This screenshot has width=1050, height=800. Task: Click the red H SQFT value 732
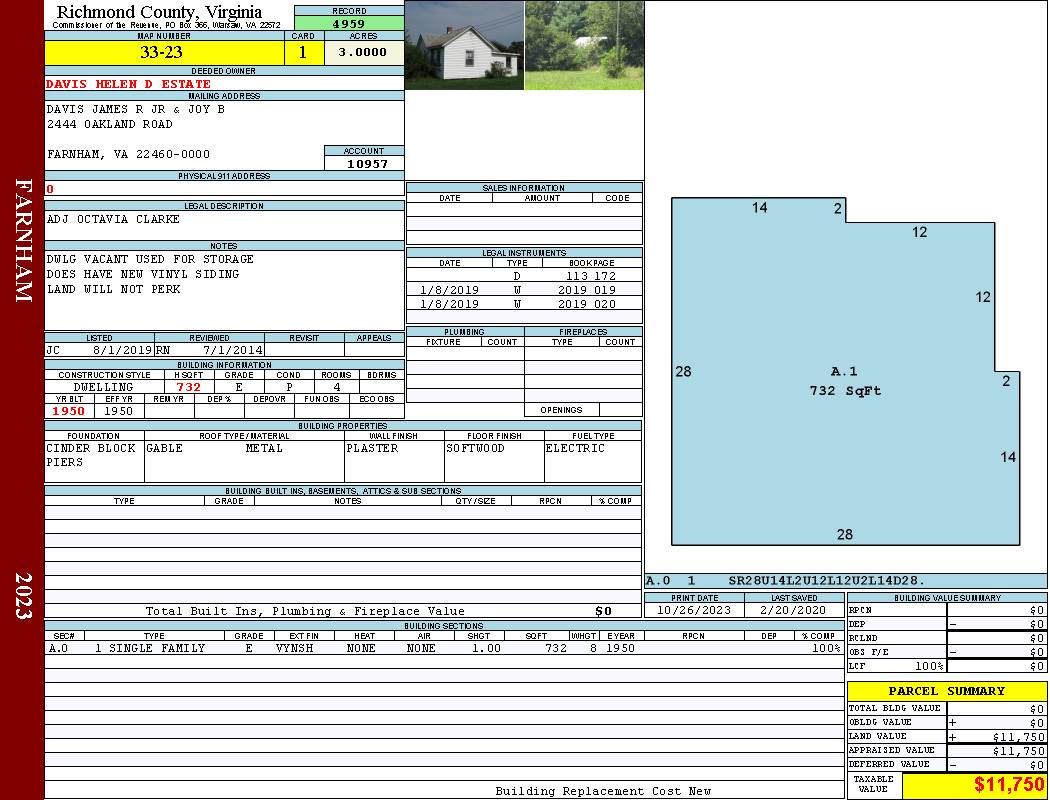[188, 387]
